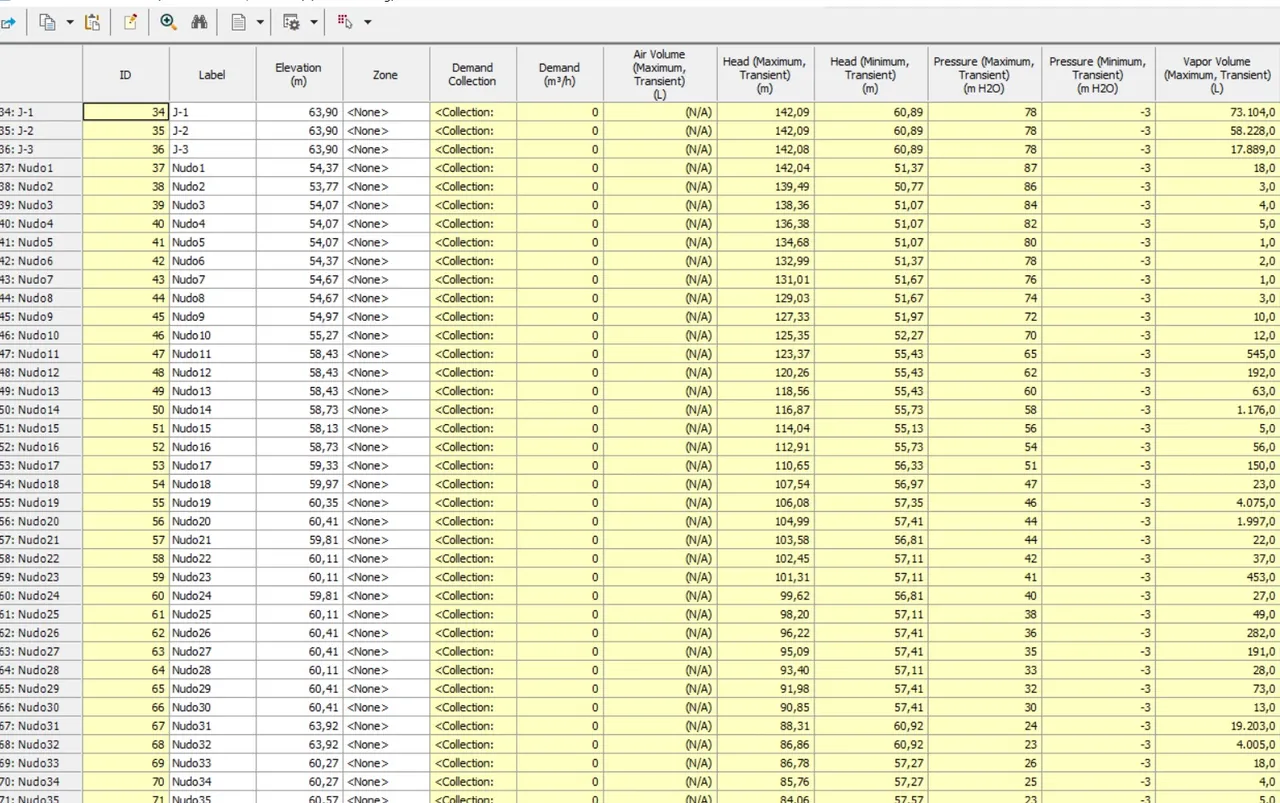Click the Elevation (m) column header
1280x803 pixels.
(x=299, y=74)
